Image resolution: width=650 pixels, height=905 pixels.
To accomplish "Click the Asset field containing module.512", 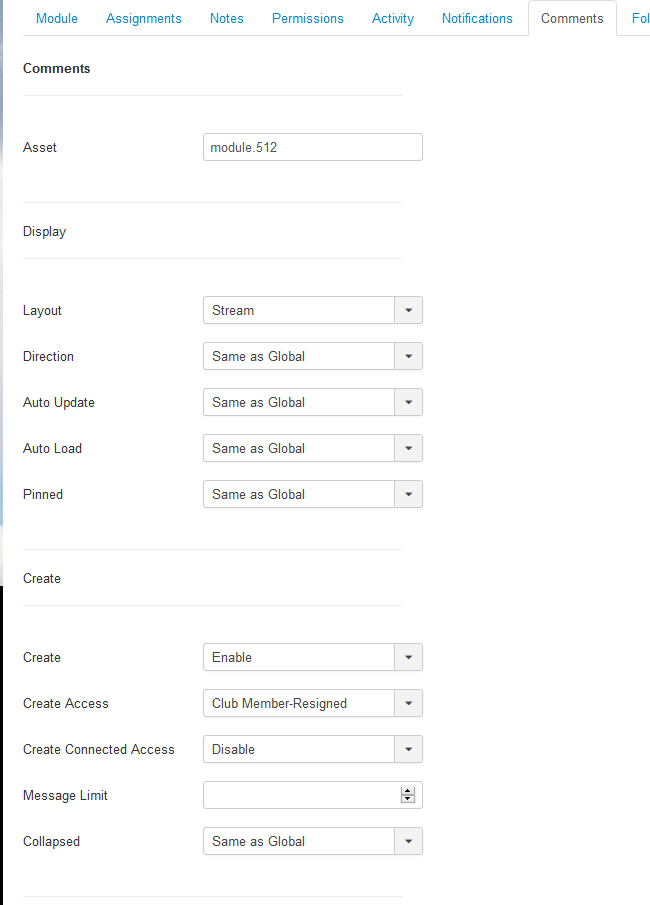I will pos(313,147).
